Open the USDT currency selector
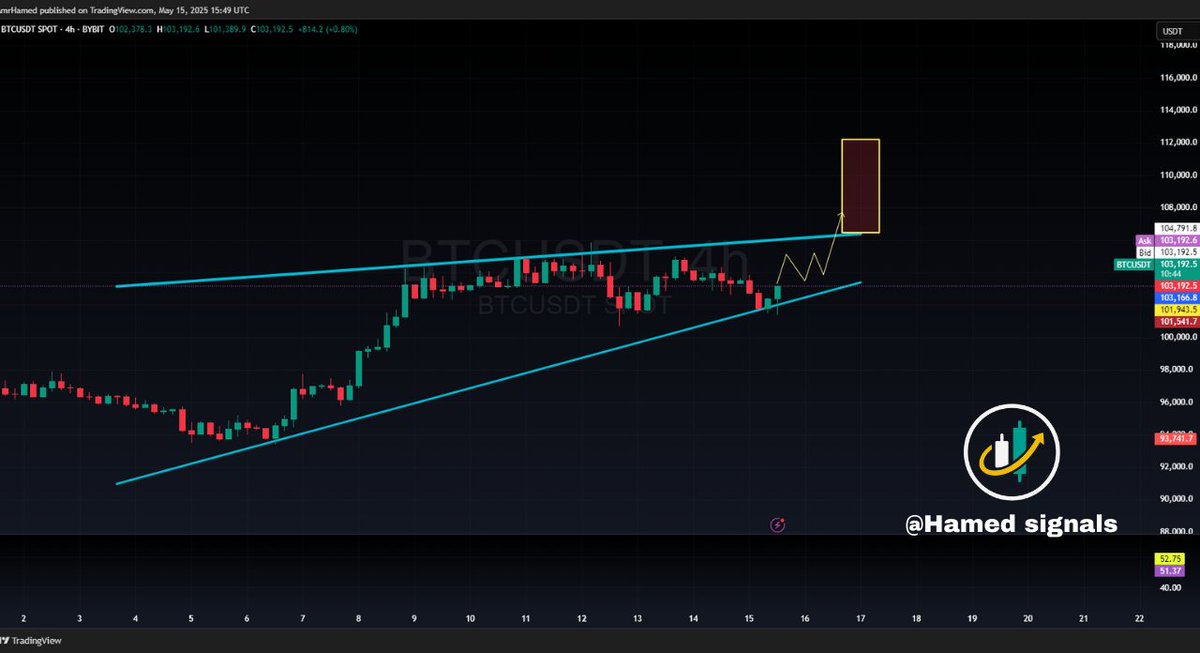 pyautogui.click(x=1178, y=30)
